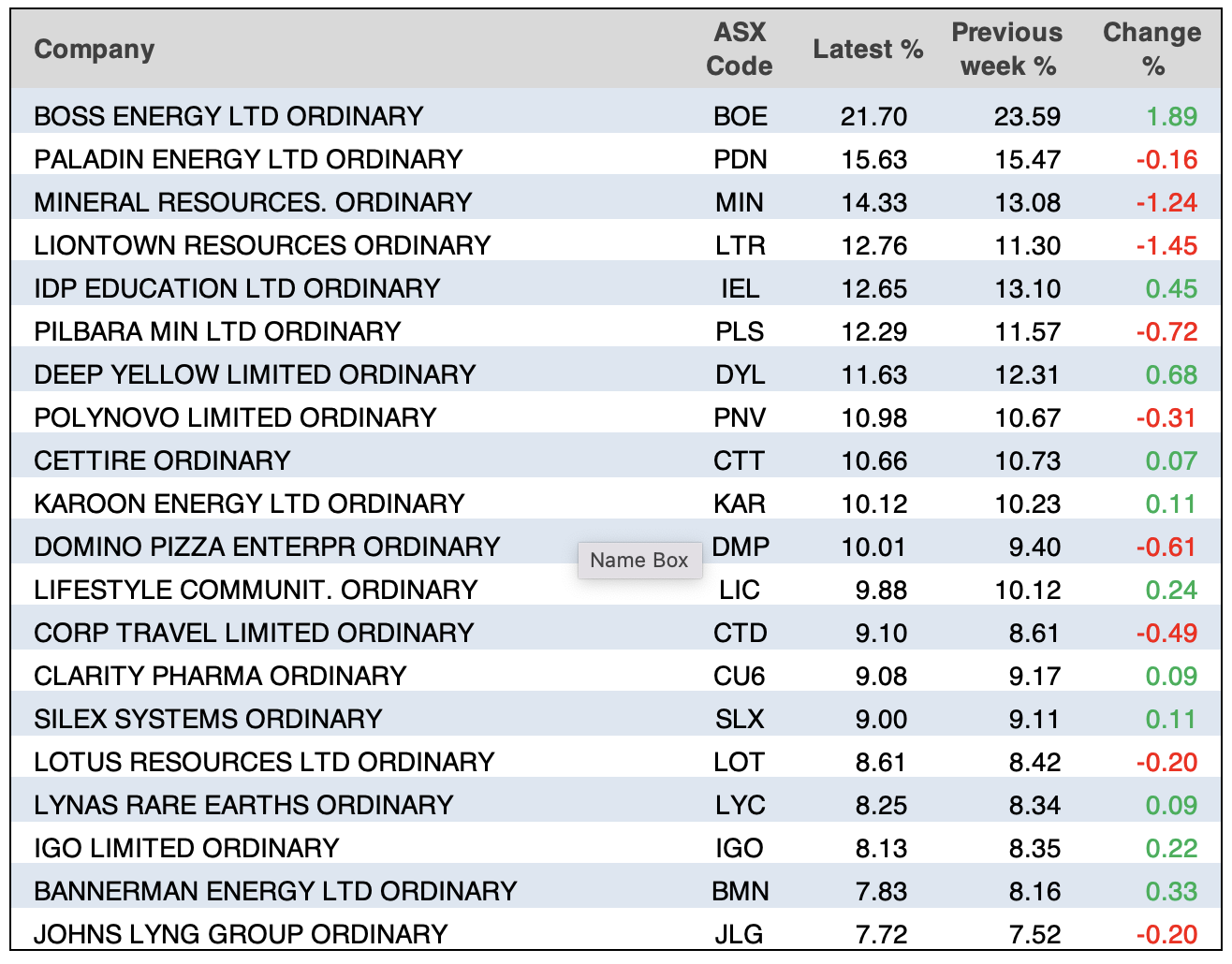Click the red -0.31 change for Polynovo
Viewport: 1232px width, 964px height.
pyautogui.click(x=1166, y=417)
